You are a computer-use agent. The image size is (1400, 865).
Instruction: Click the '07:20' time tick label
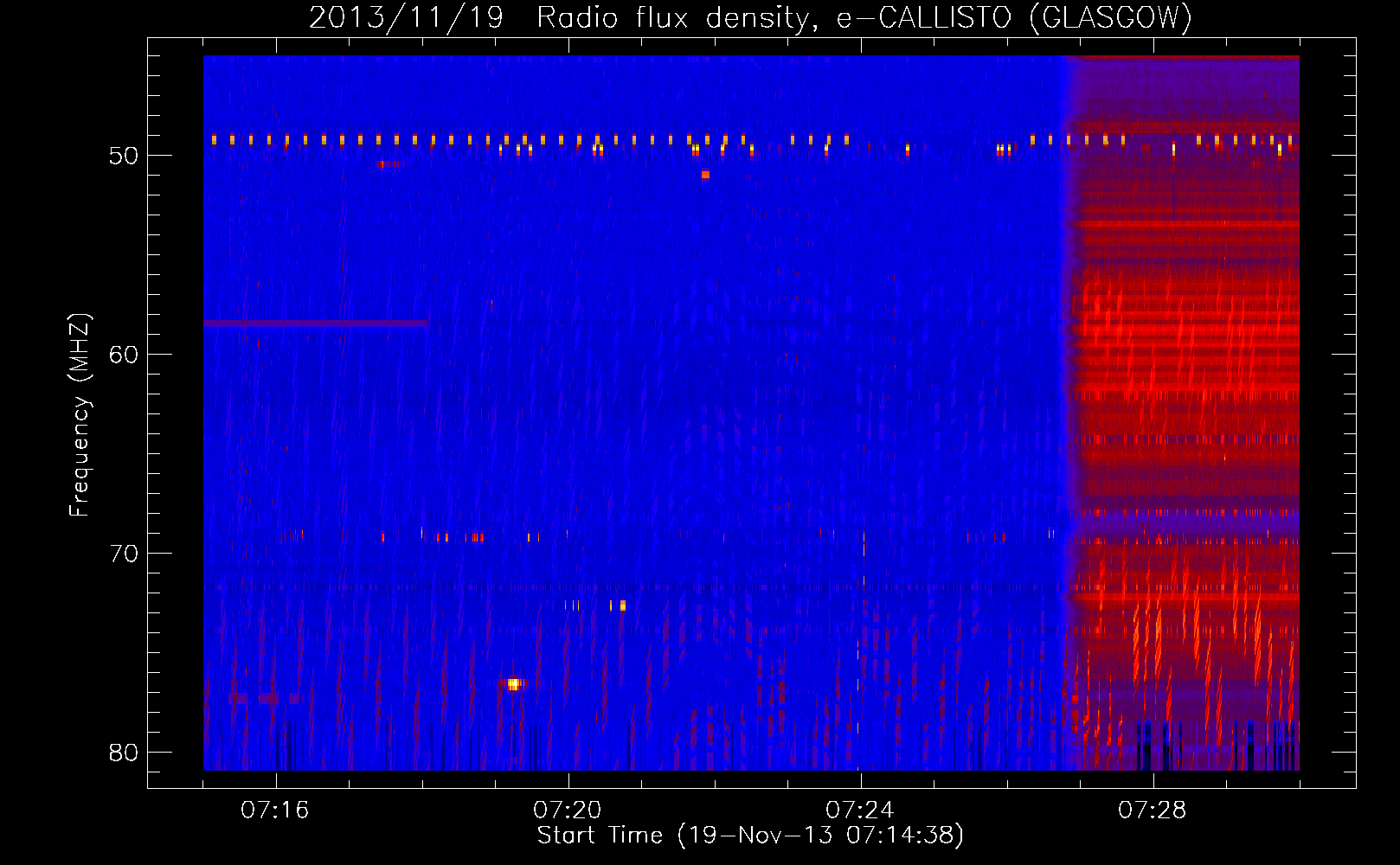tap(568, 811)
